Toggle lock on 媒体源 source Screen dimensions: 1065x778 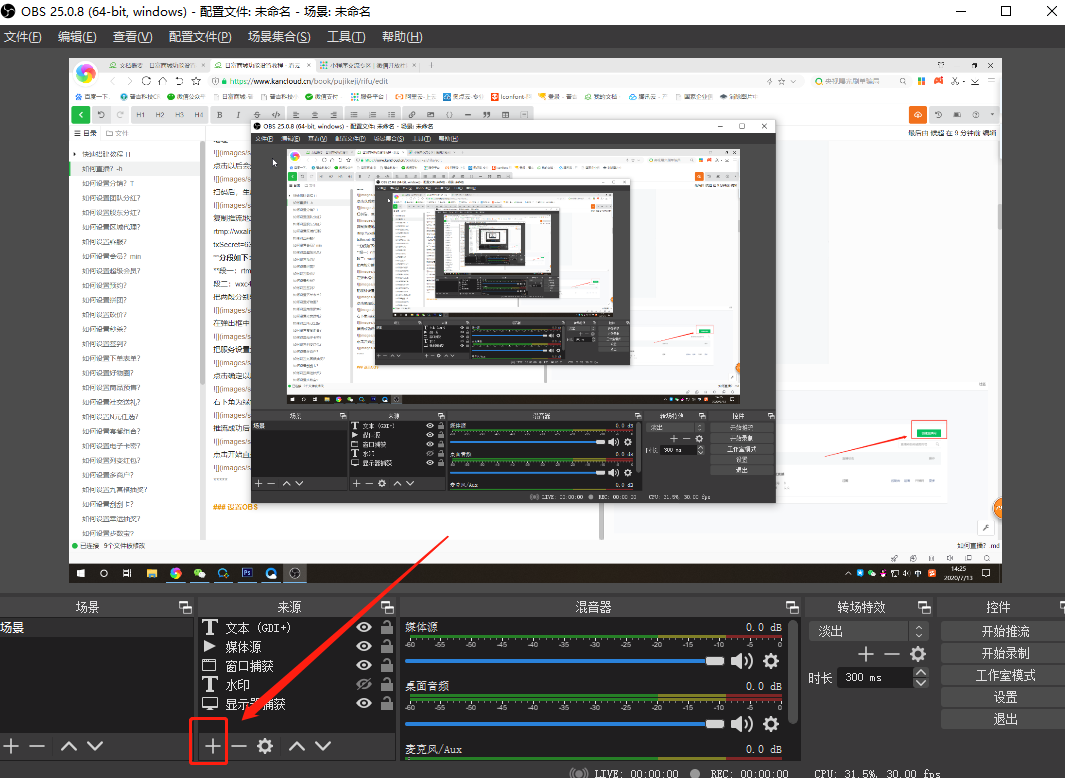386,646
